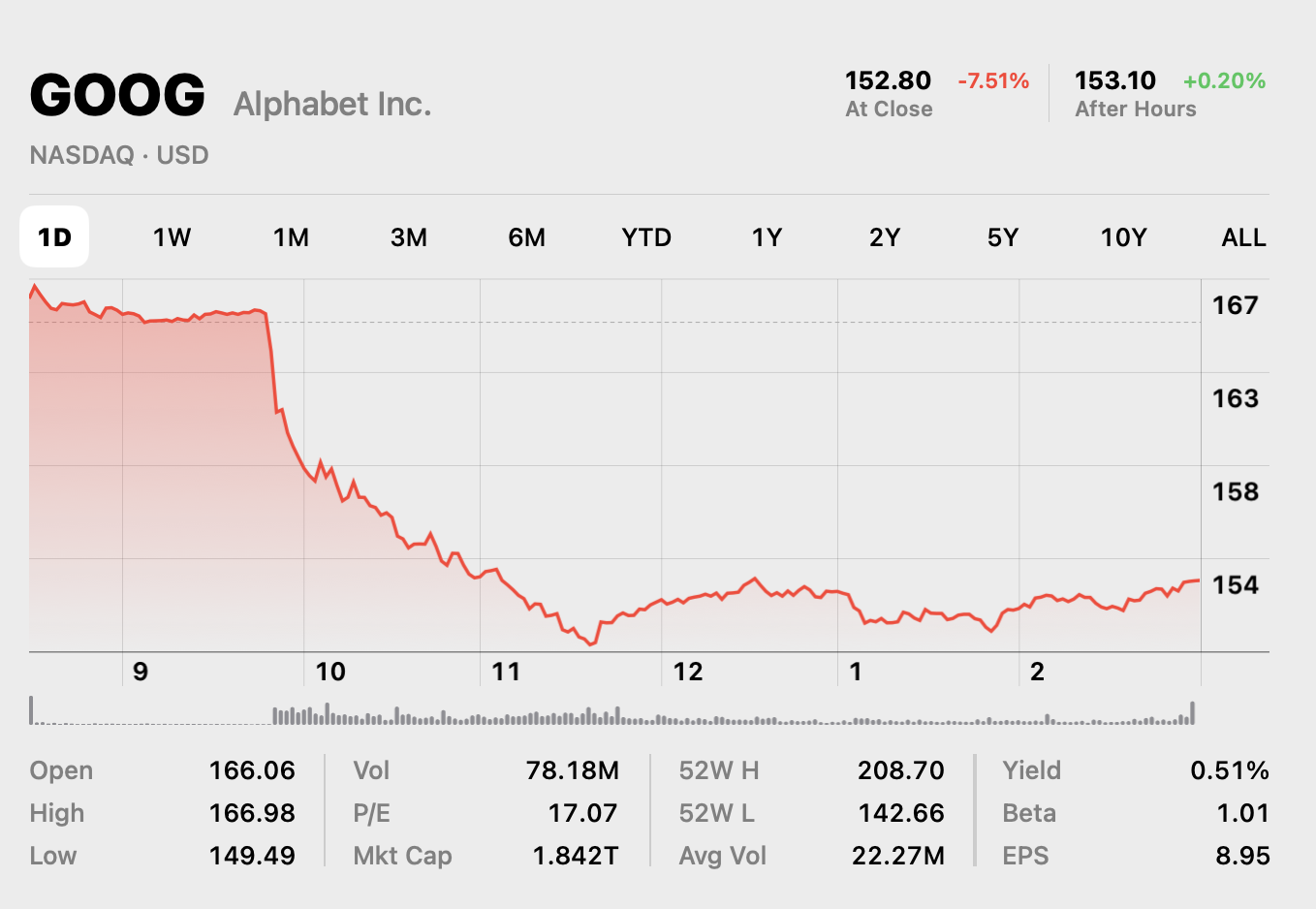Screen dimensions: 1316x909
Task: Choose the YTD range tab
Action: (x=646, y=237)
